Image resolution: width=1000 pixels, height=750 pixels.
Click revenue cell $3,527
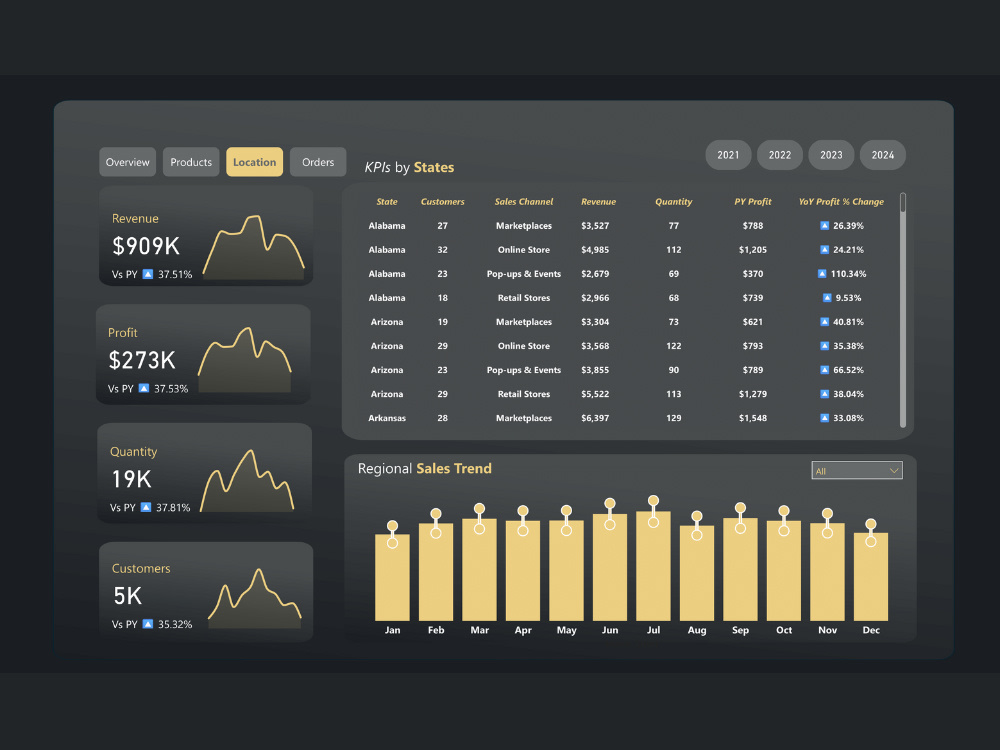click(x=595, y=226)
